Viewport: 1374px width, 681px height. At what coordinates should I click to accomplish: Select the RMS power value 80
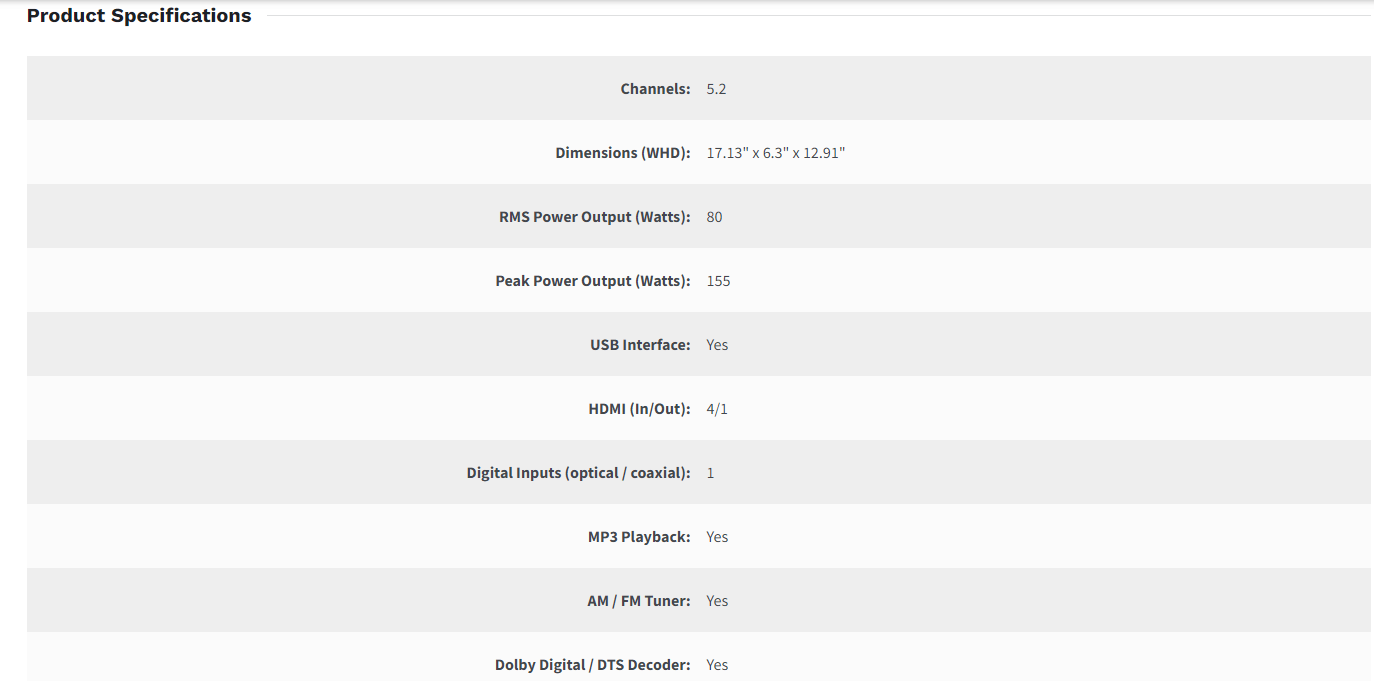click(714, 217)
